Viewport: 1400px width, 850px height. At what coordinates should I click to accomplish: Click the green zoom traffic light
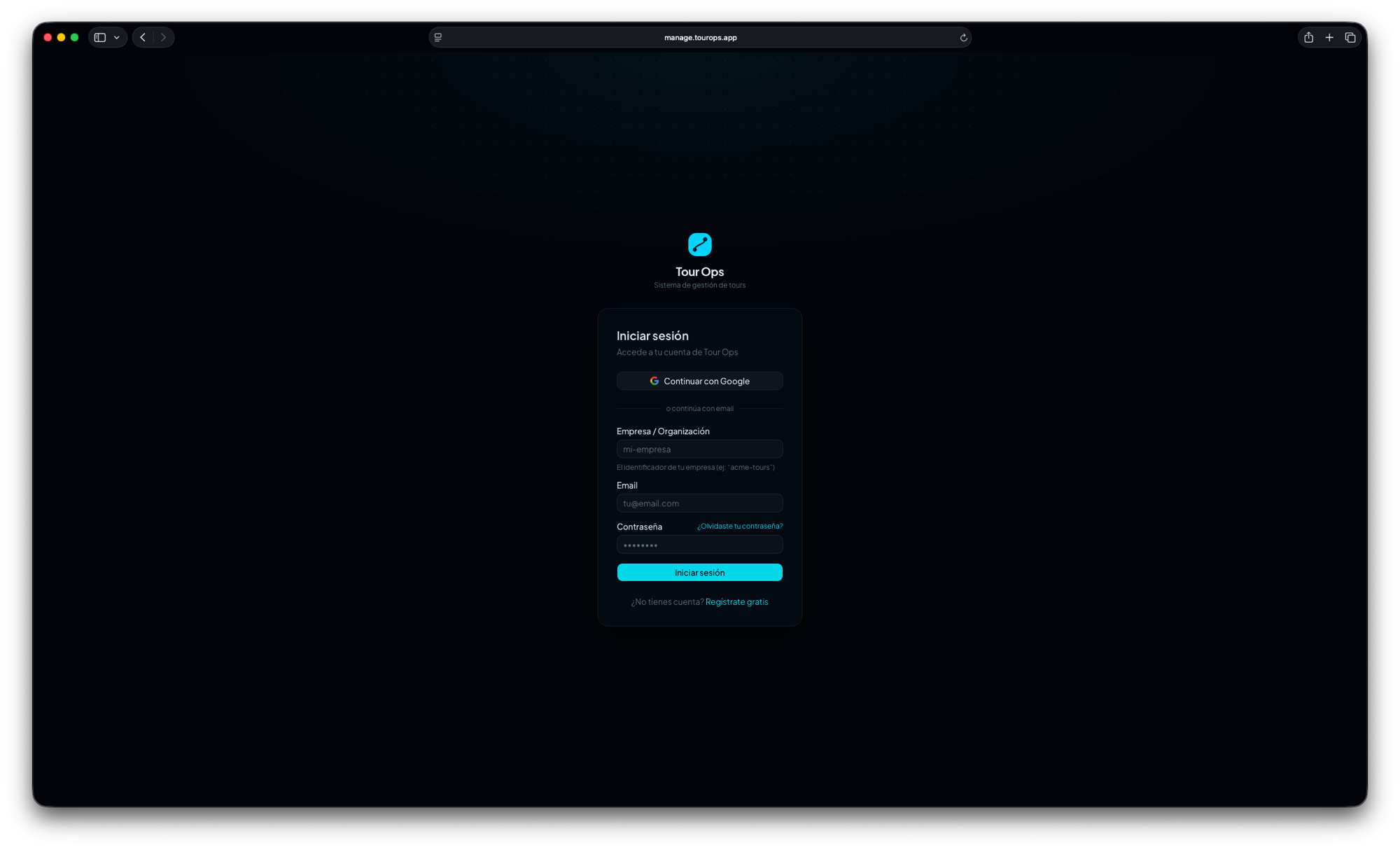tap(74, 37)
